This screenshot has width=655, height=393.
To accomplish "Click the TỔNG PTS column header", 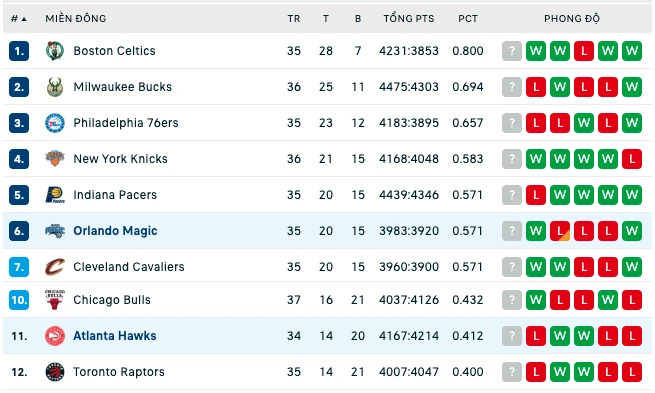I will tap(409, 19).
